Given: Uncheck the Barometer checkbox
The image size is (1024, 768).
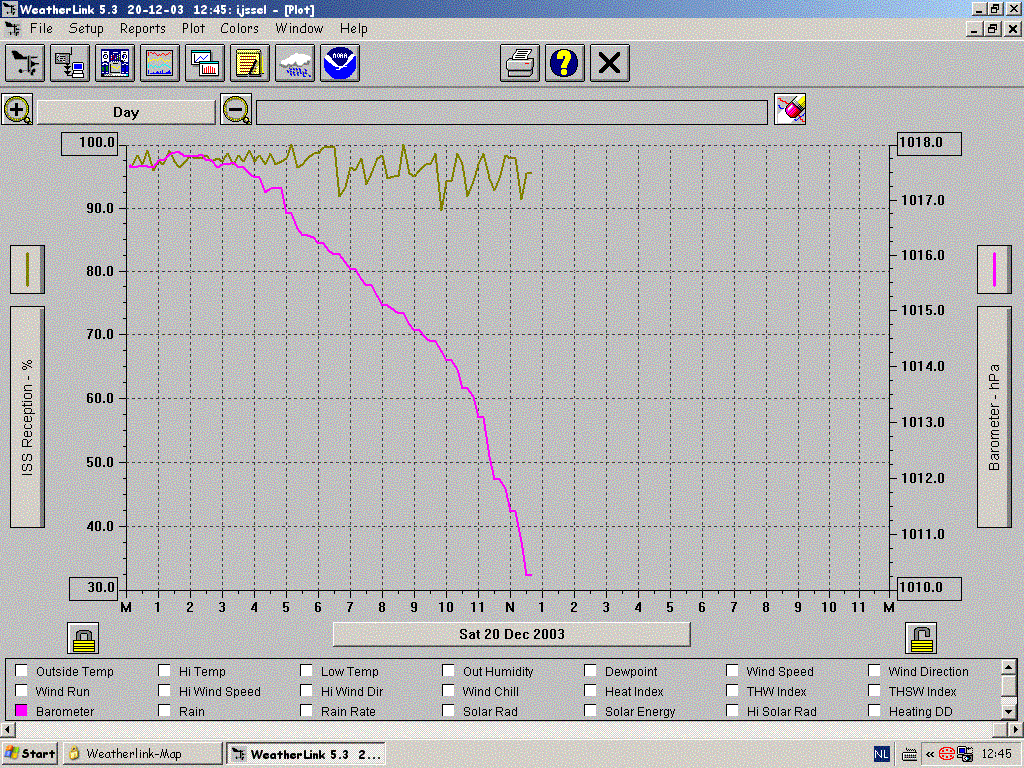Looking at the screenshot, I should [22, 711].
